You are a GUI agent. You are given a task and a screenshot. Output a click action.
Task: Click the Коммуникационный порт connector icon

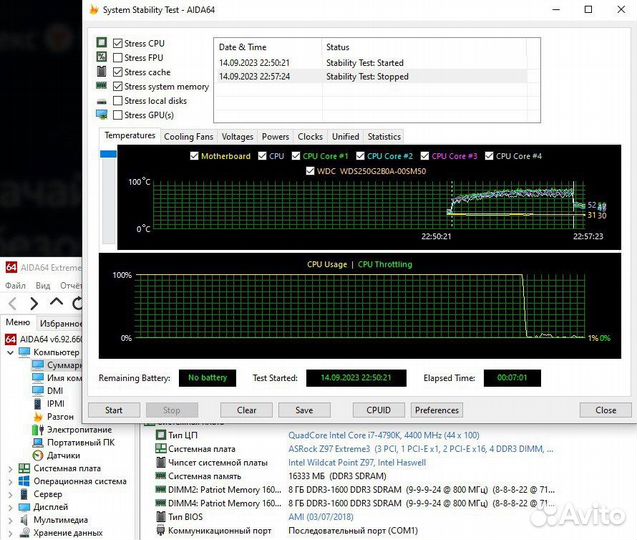161,530
